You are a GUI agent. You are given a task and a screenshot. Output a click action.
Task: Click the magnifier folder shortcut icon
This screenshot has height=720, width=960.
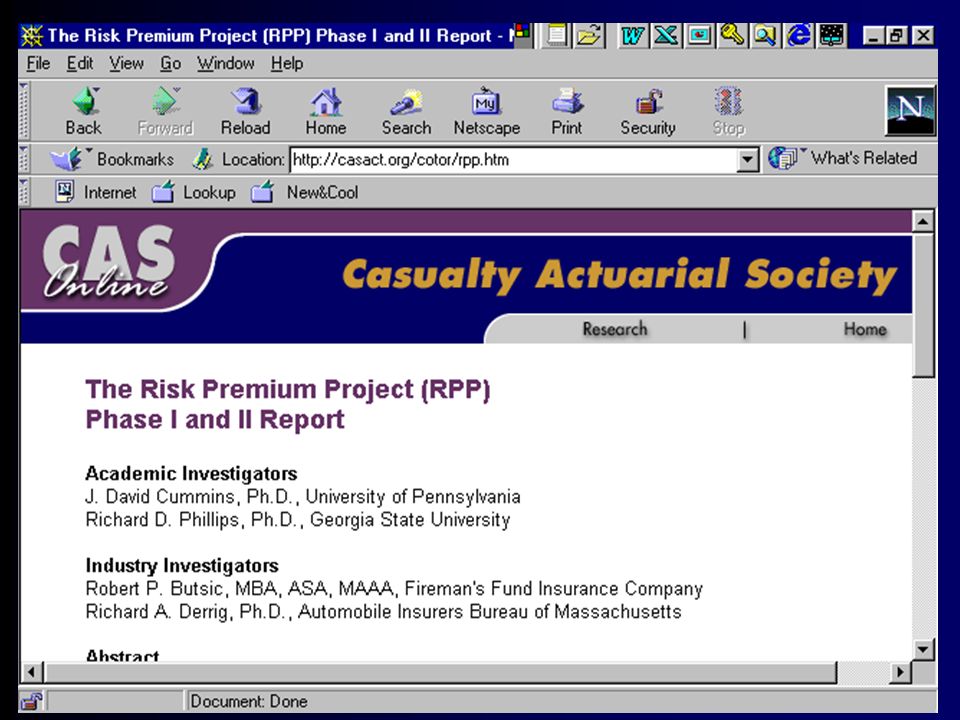(x=765, y=35)
